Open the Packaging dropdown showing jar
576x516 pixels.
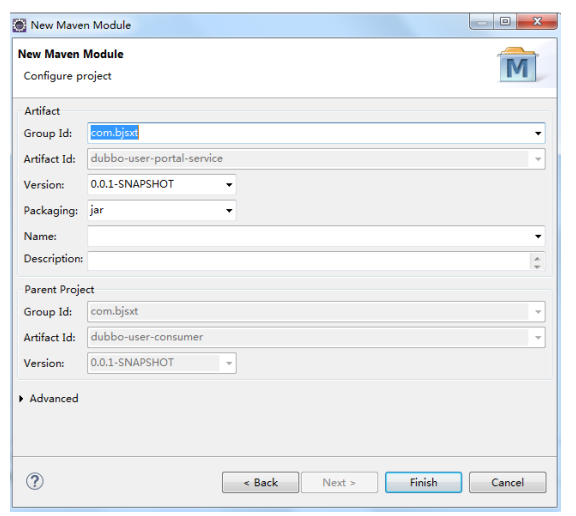coord(229,210)
